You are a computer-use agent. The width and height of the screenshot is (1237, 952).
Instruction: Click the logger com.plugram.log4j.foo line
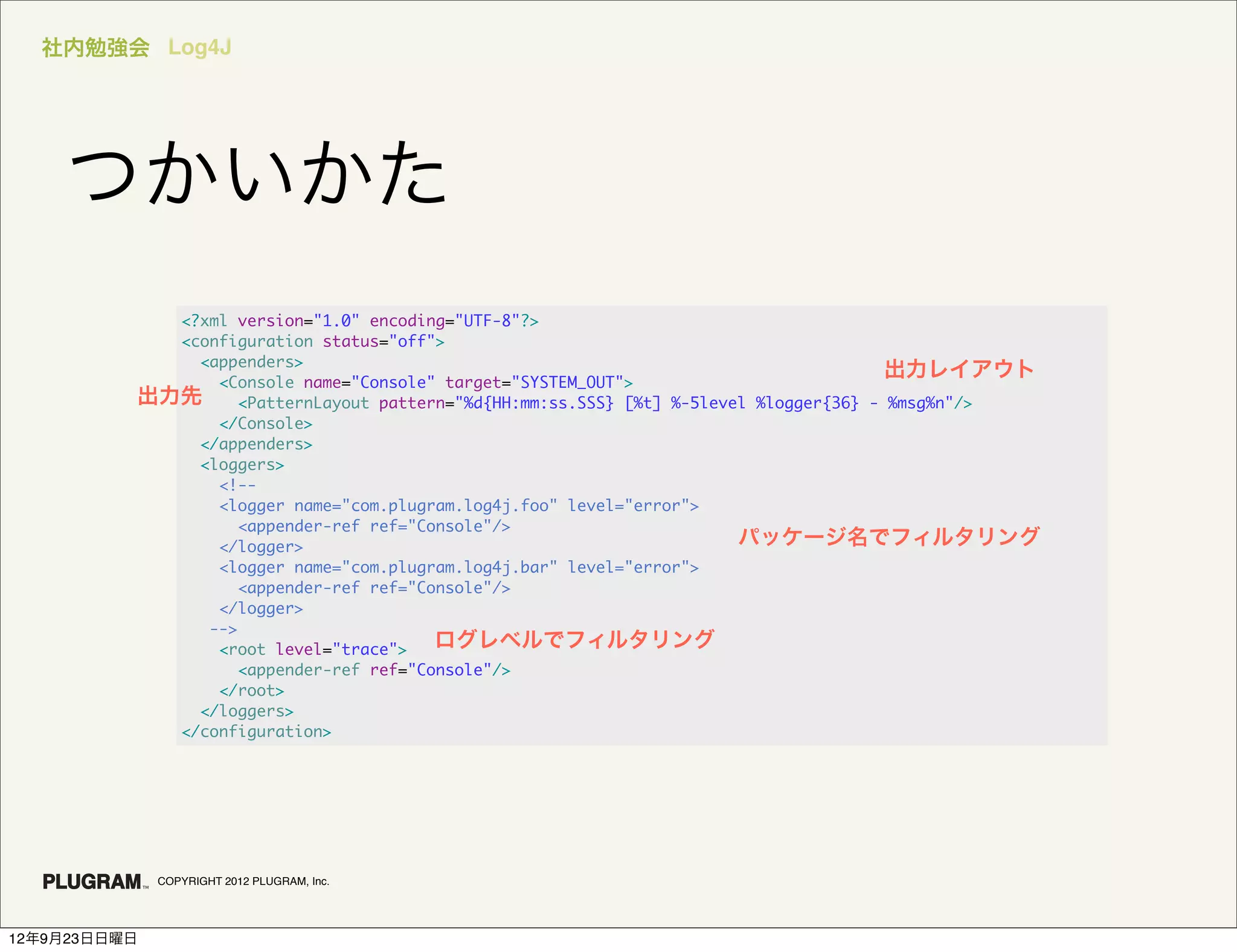[459, 506]
